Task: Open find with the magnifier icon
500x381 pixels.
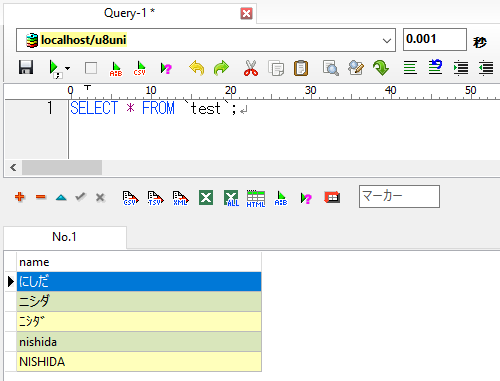Action: [331, 68]
